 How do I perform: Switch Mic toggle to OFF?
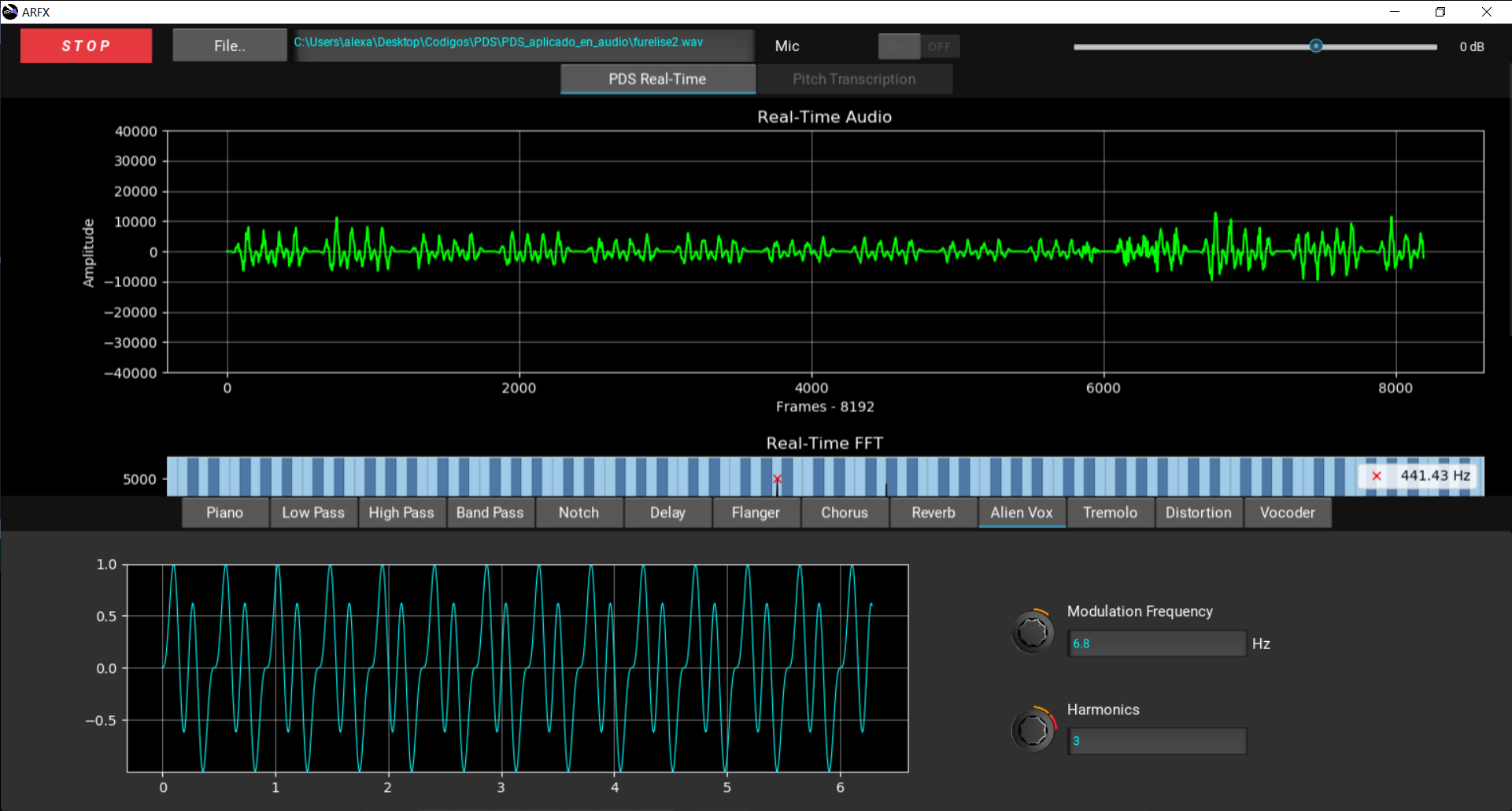940,46
